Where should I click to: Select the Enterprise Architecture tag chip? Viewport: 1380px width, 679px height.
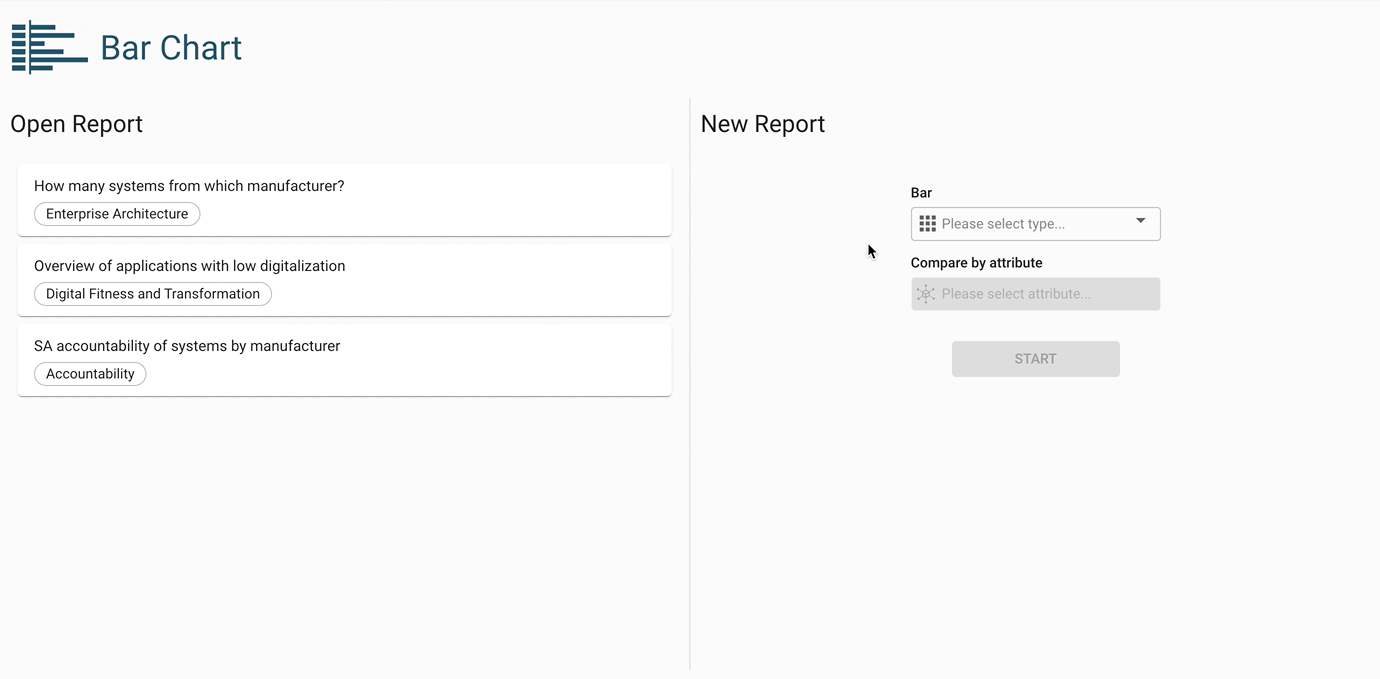point(117,214)
